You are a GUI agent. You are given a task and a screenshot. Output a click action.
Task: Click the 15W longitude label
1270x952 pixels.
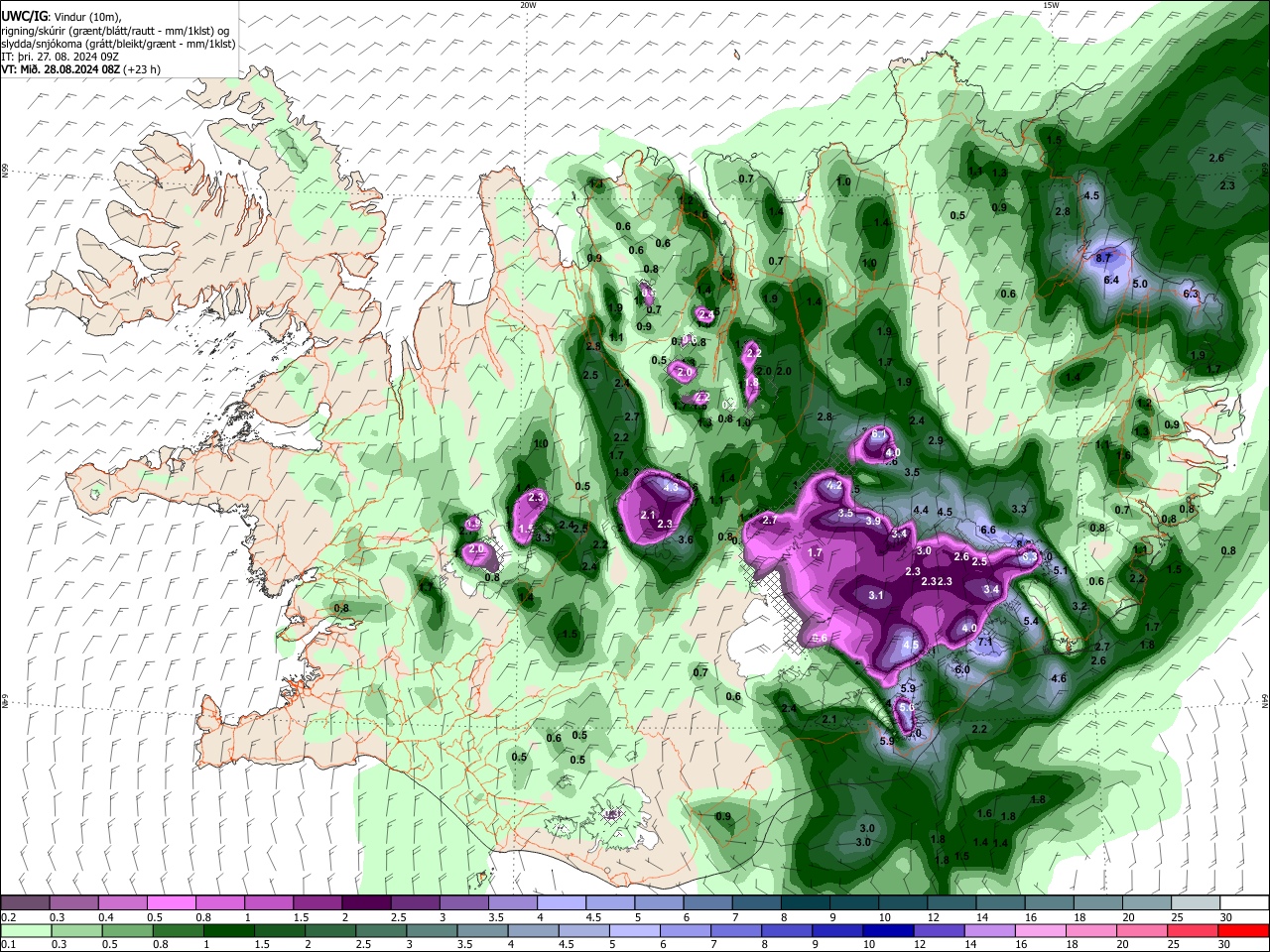[x=1051, y=4]
